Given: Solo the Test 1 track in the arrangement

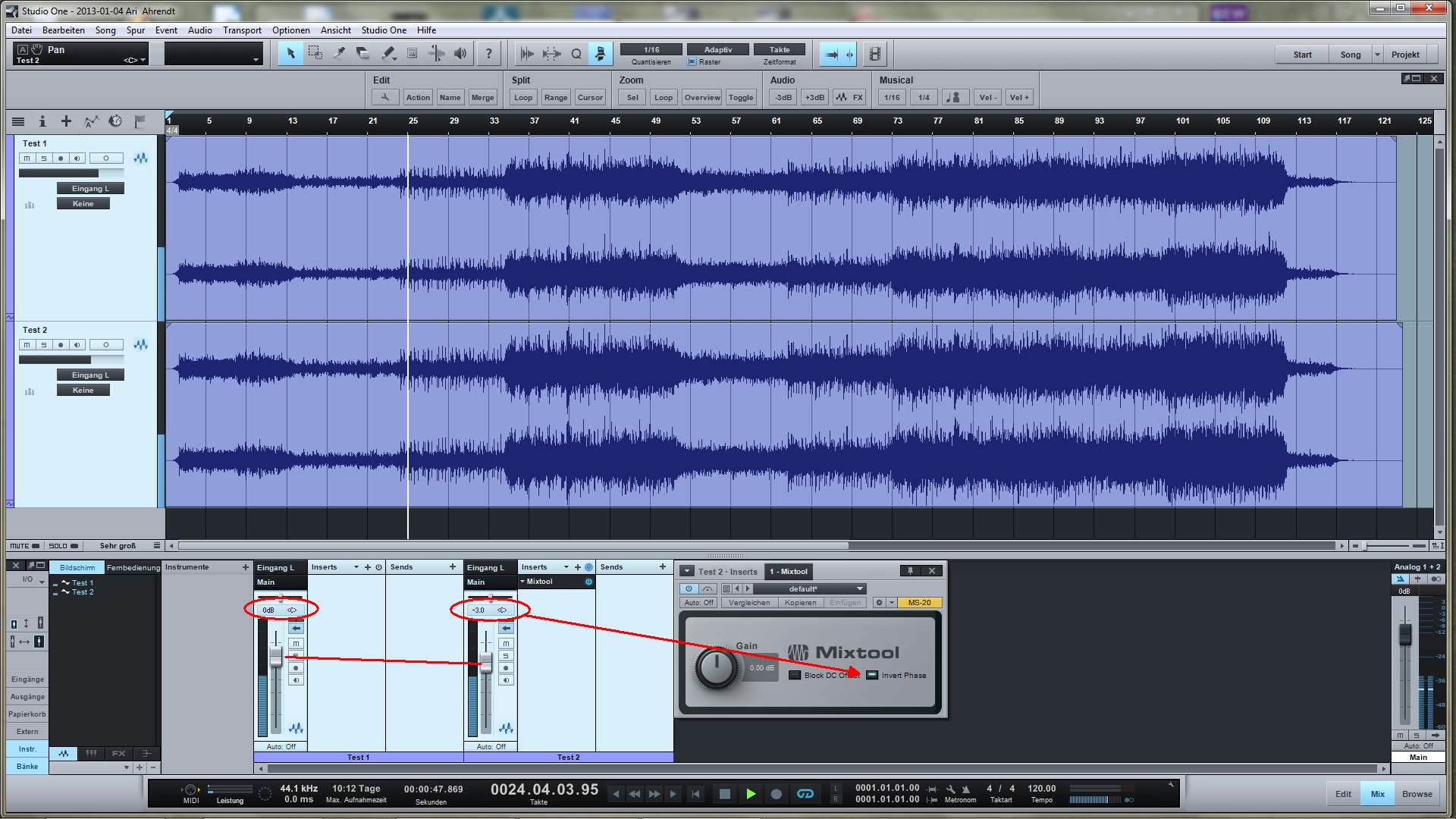Looking at the screenshot, I should coord(44,158).
